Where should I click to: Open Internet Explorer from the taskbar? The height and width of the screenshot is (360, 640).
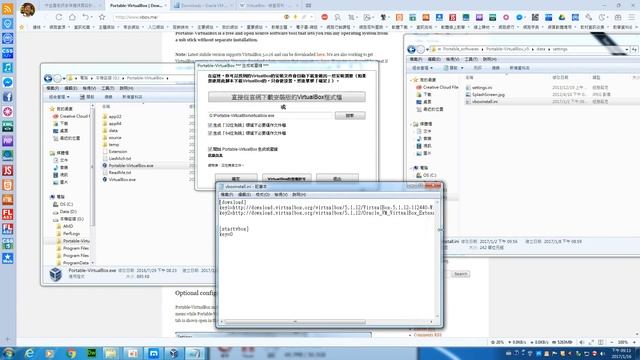(x=29, y=353)
